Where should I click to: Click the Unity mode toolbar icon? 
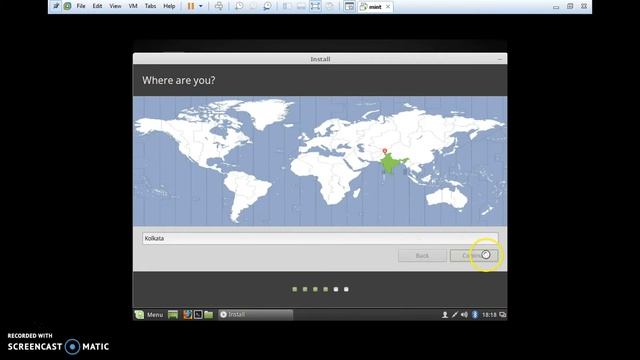point(329,6)
